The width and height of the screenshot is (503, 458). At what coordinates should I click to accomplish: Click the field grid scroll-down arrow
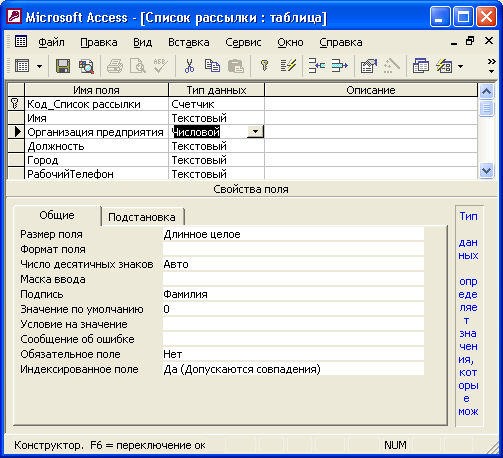(x=486, y=171)
